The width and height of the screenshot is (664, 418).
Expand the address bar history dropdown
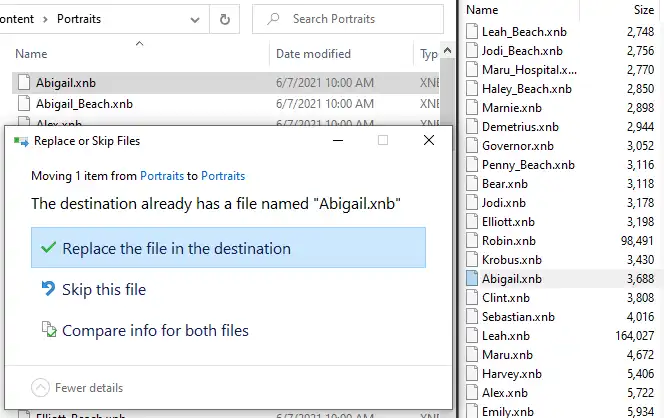(x=196, y=19)
